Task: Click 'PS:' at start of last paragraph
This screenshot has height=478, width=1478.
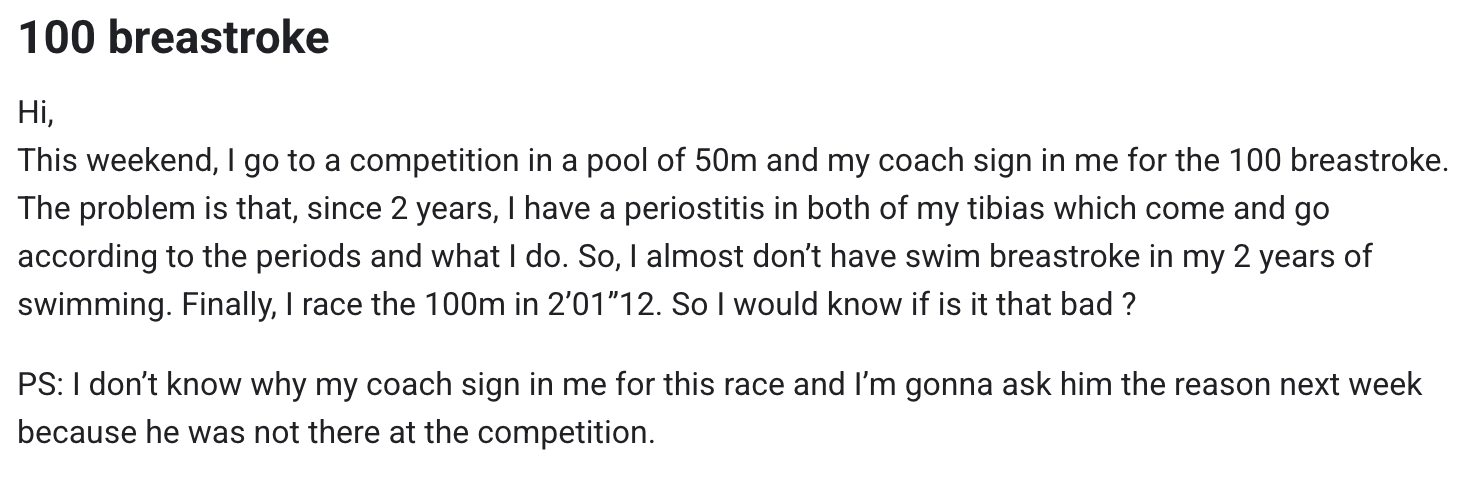Action: coord(42,384)
